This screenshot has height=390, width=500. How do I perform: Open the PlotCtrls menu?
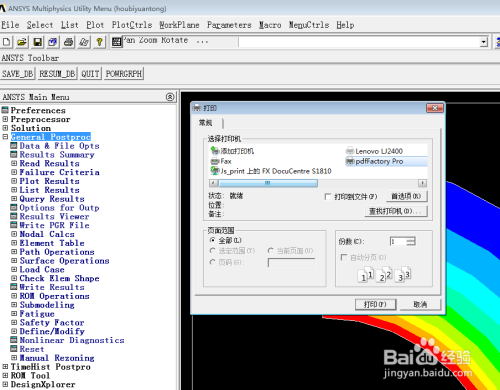(x=132, y=25)
